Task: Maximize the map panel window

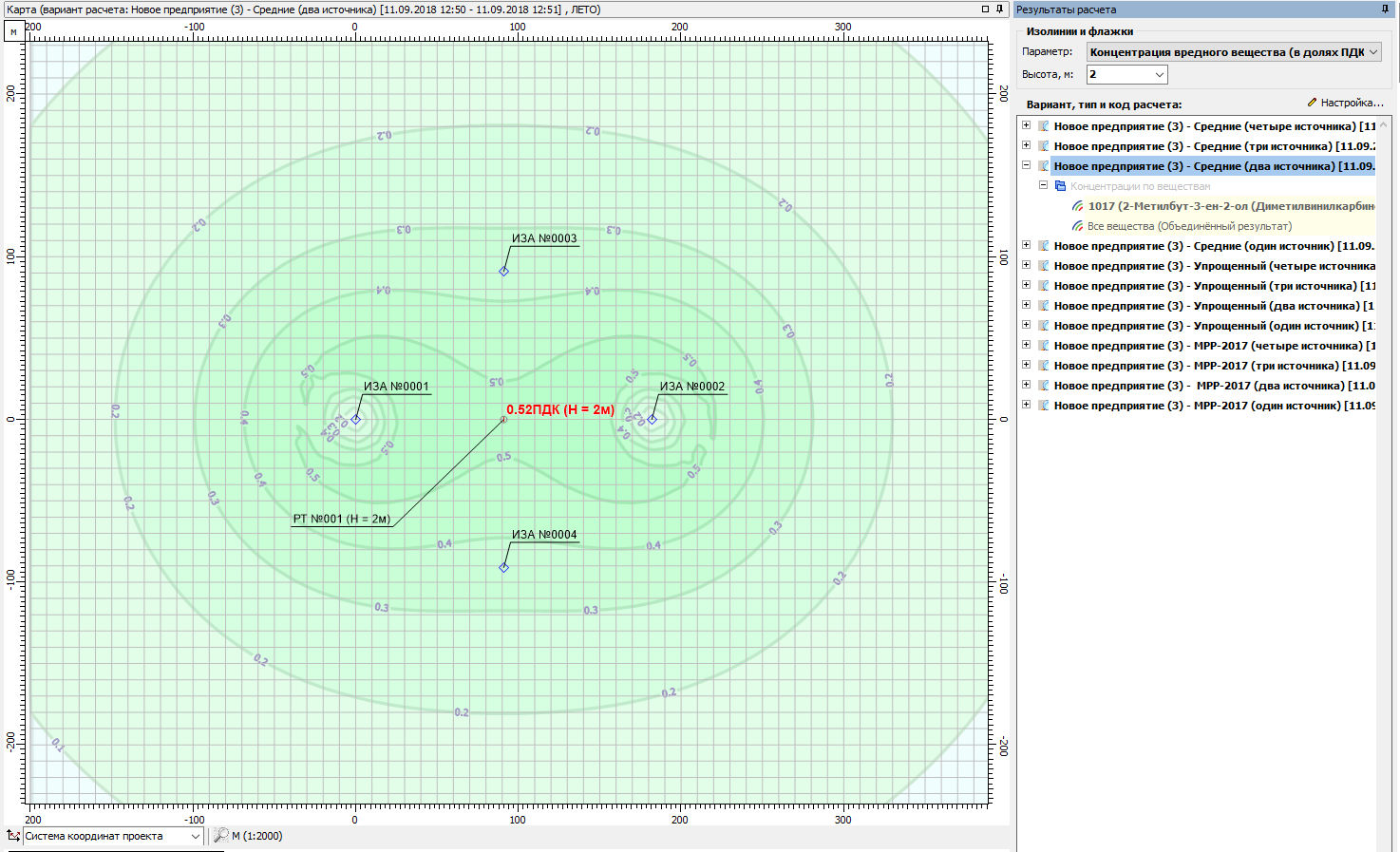Action: tap(985, 9)
